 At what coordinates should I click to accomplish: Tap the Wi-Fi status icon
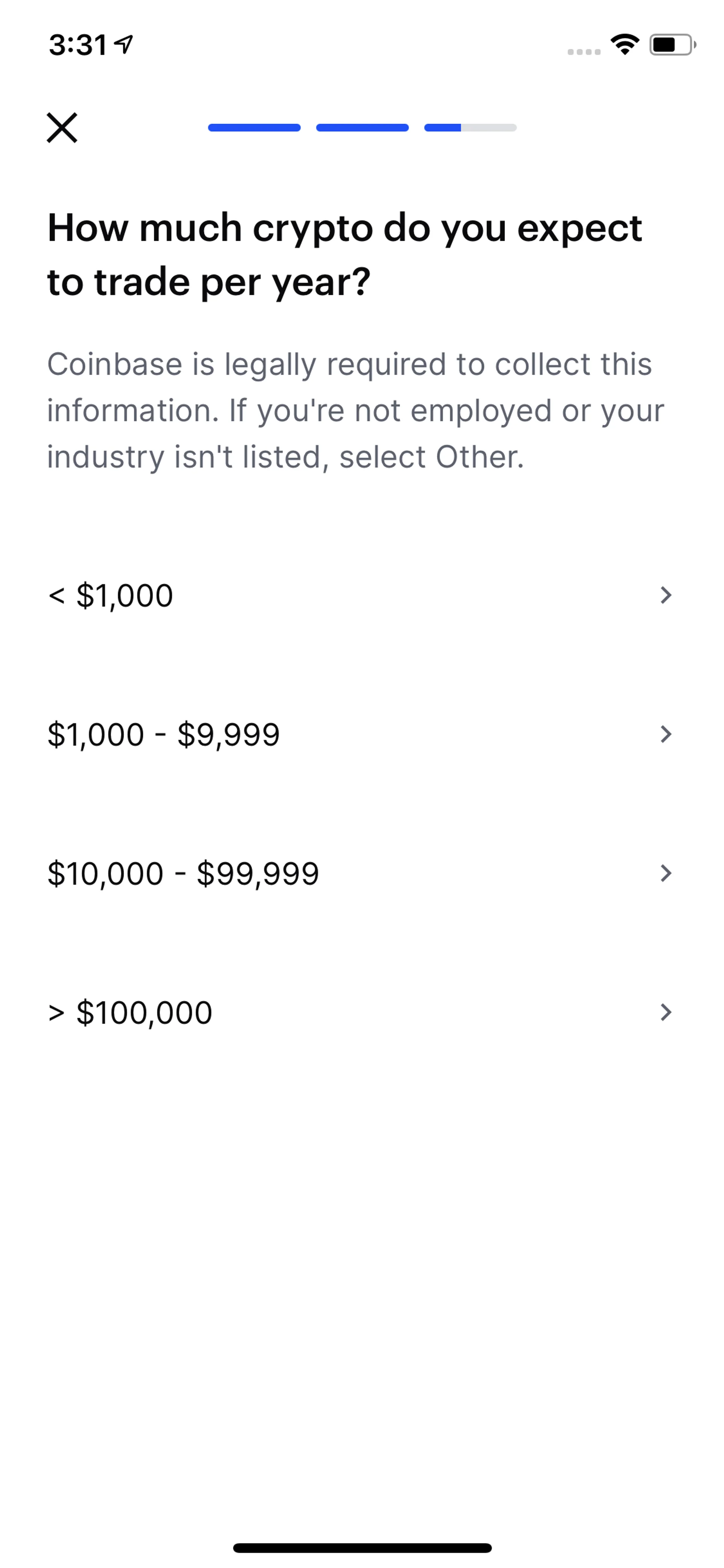(x=624, y=45)
